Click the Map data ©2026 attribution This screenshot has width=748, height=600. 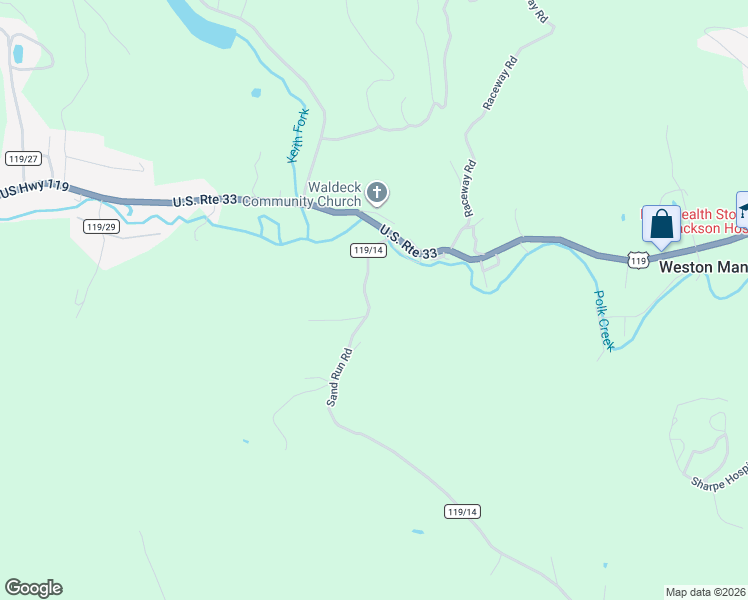[706, 592]
